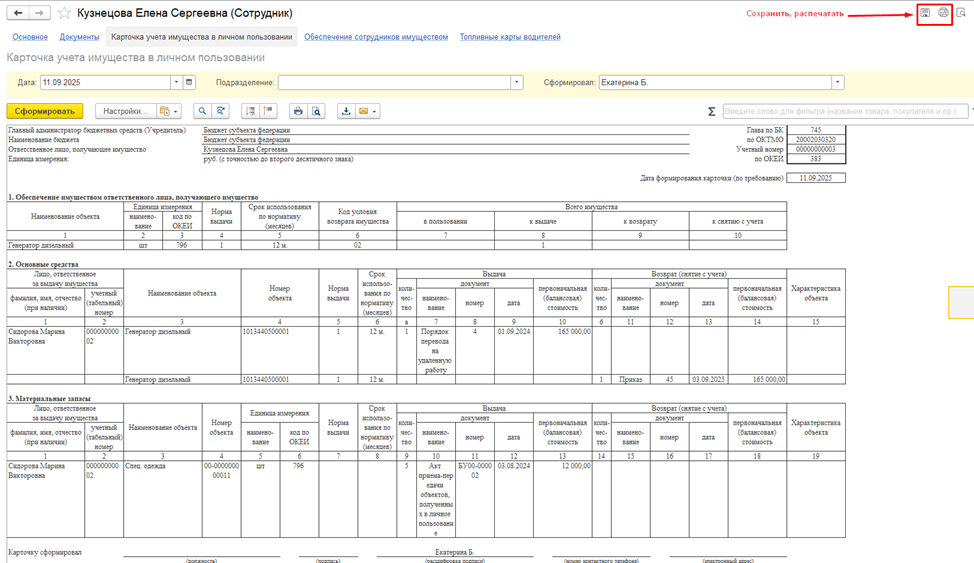Open Обеспечение сотрудников имуществом tab

point(376,37)
